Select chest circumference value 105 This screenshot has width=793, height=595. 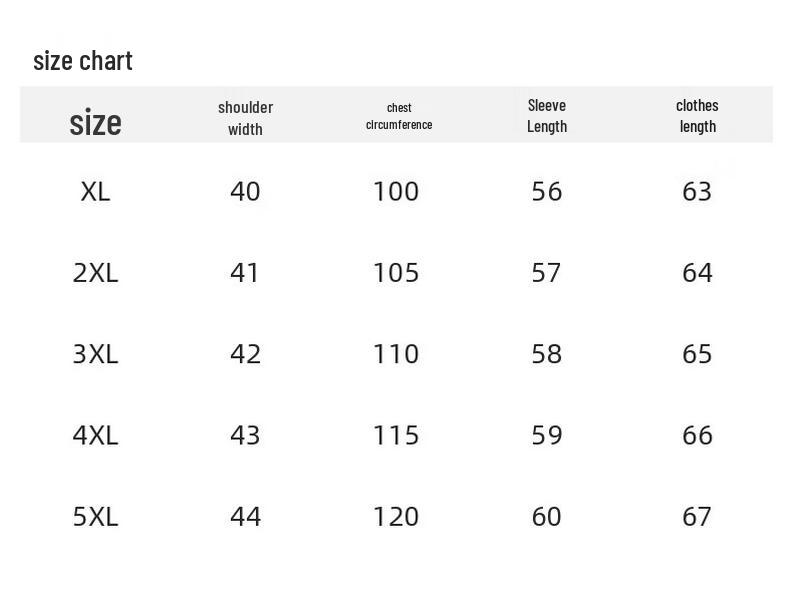[396, 272]
